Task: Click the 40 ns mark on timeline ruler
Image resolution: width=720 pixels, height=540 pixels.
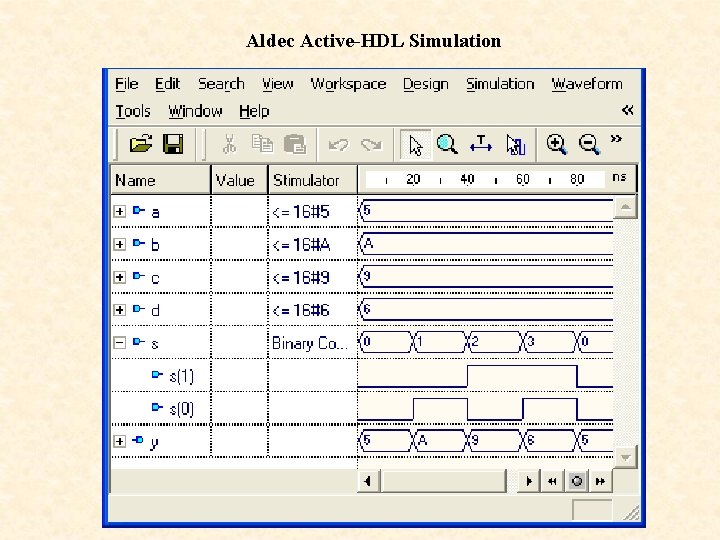Action: click(x=467, y=179)
